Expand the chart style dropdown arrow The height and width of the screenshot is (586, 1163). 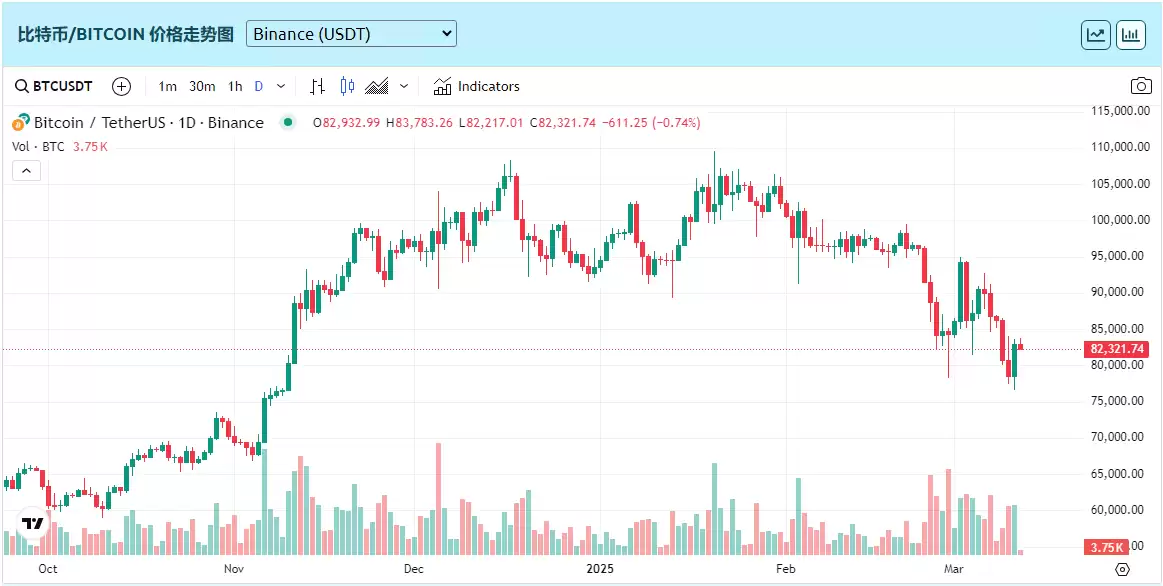tap(404, 86)
